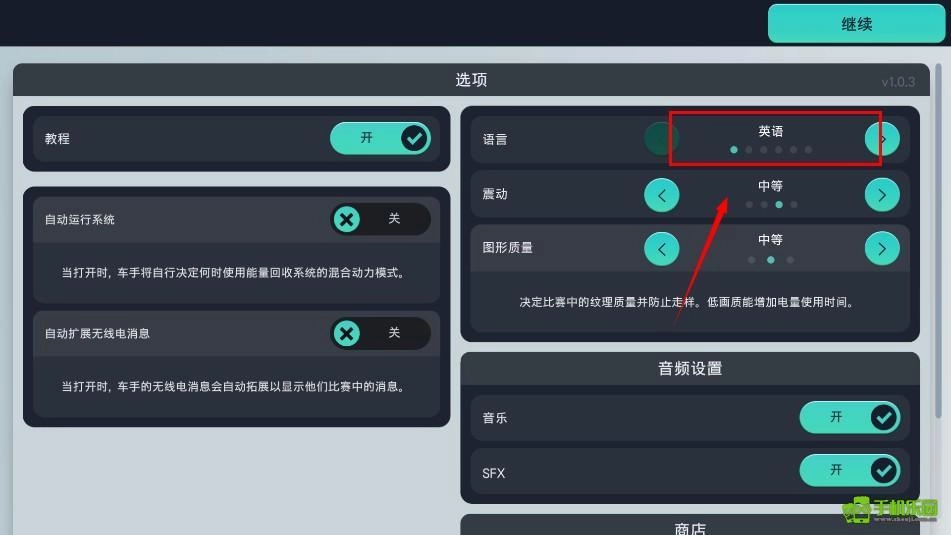Select the last dot under 图形质量
Screen dimensions: 951x535
tap(790, 260)
